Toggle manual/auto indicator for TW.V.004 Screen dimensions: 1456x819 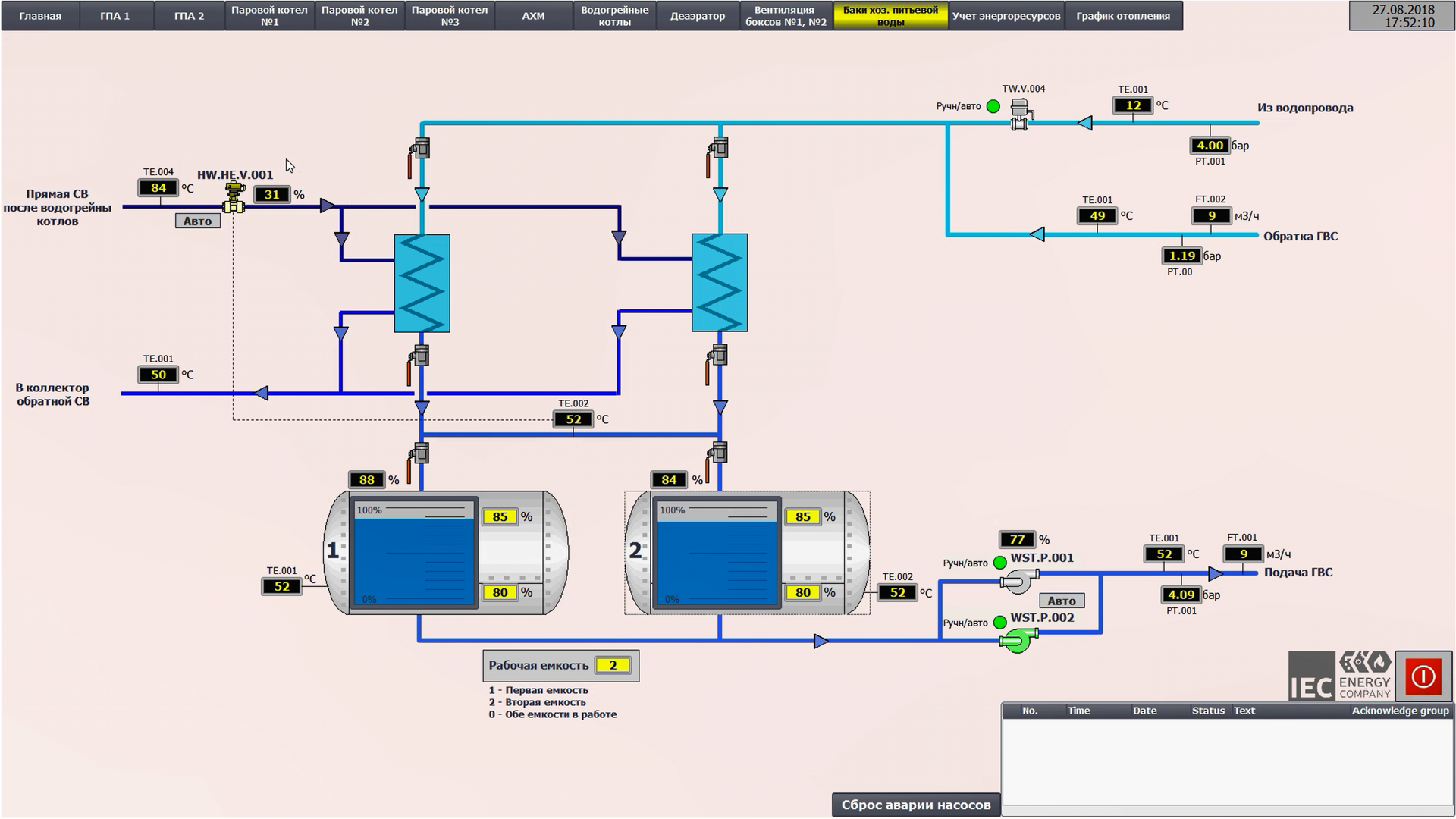coord(993,107)
